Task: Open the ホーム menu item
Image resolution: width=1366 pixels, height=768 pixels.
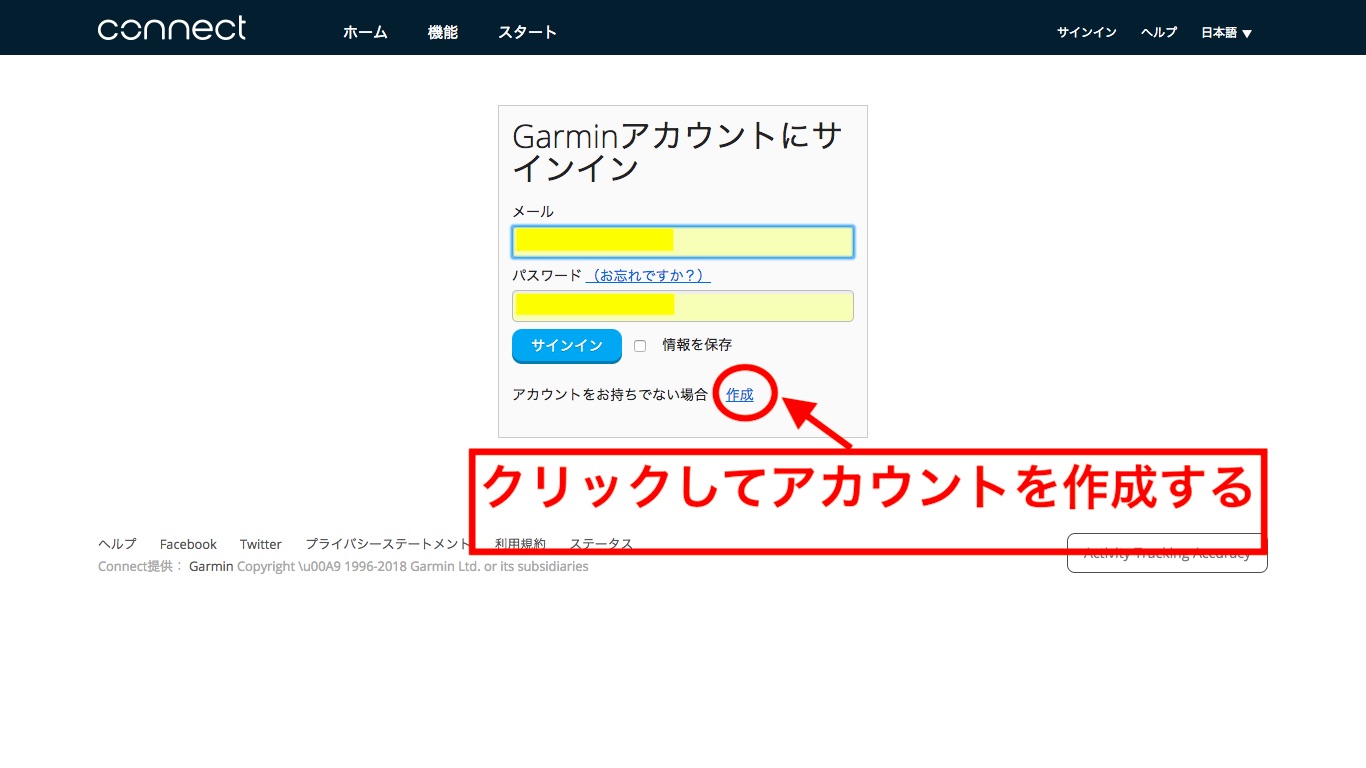Action: 365,32
